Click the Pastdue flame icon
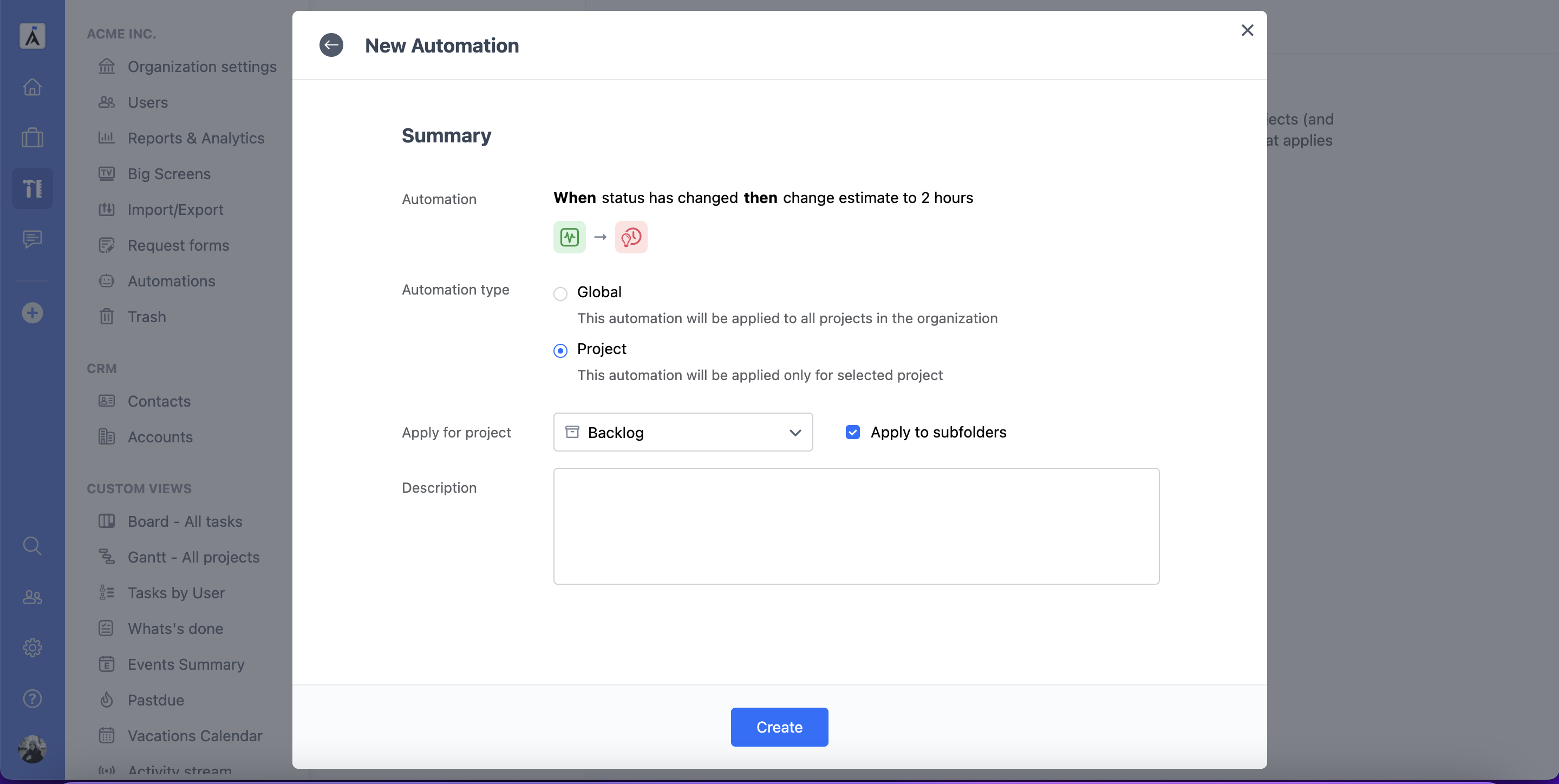The image size is (1559, 784). click(x=107, y=700)
